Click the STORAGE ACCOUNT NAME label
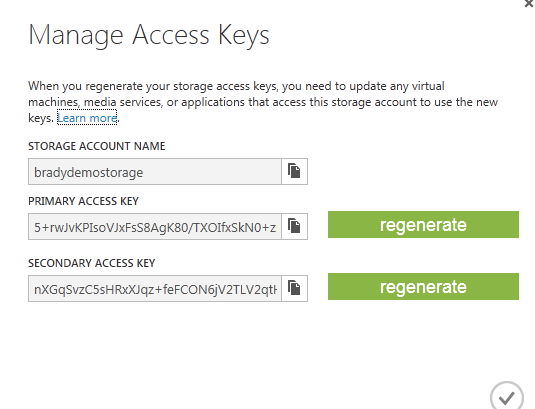The image size is (535, 409). point(97,146)
